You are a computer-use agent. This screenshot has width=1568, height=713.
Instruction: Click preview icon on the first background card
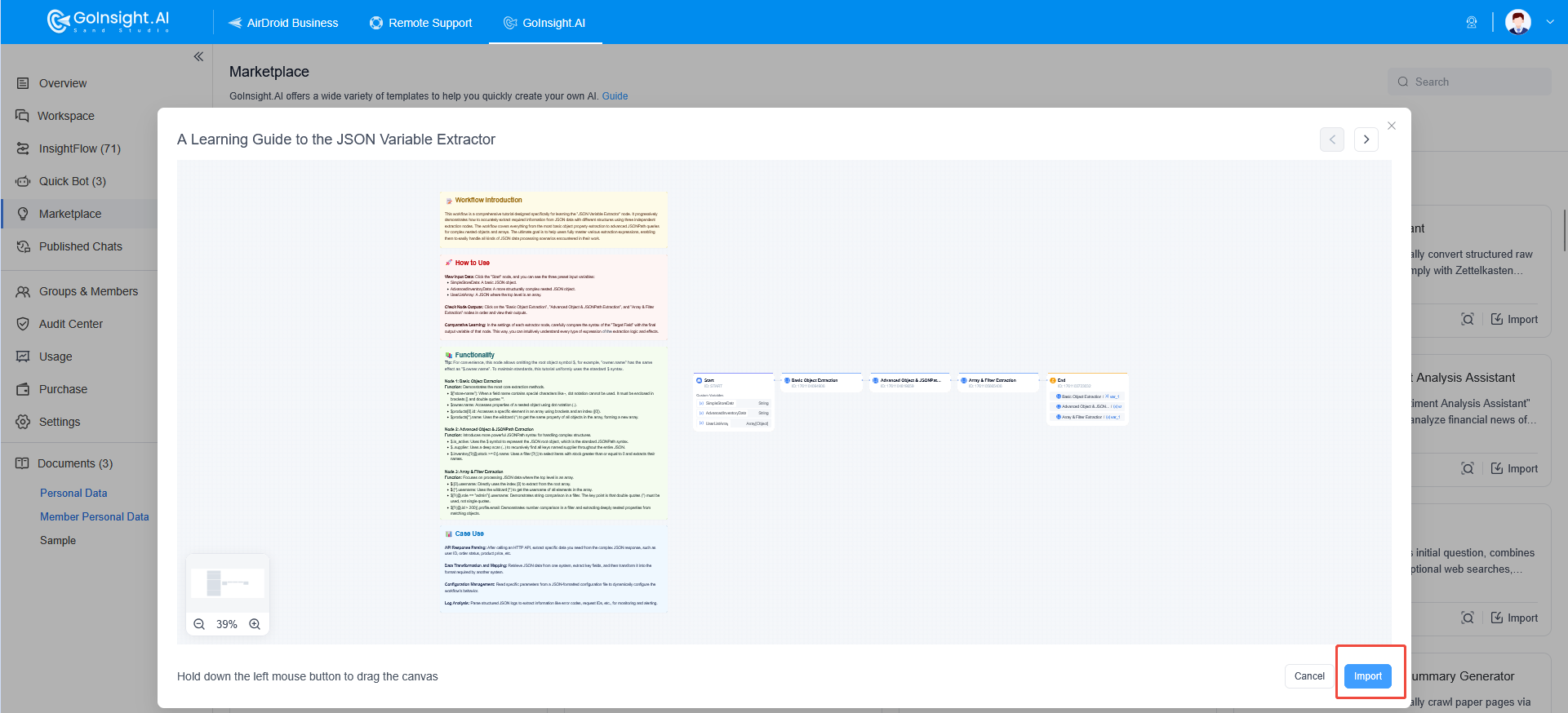1468,319
